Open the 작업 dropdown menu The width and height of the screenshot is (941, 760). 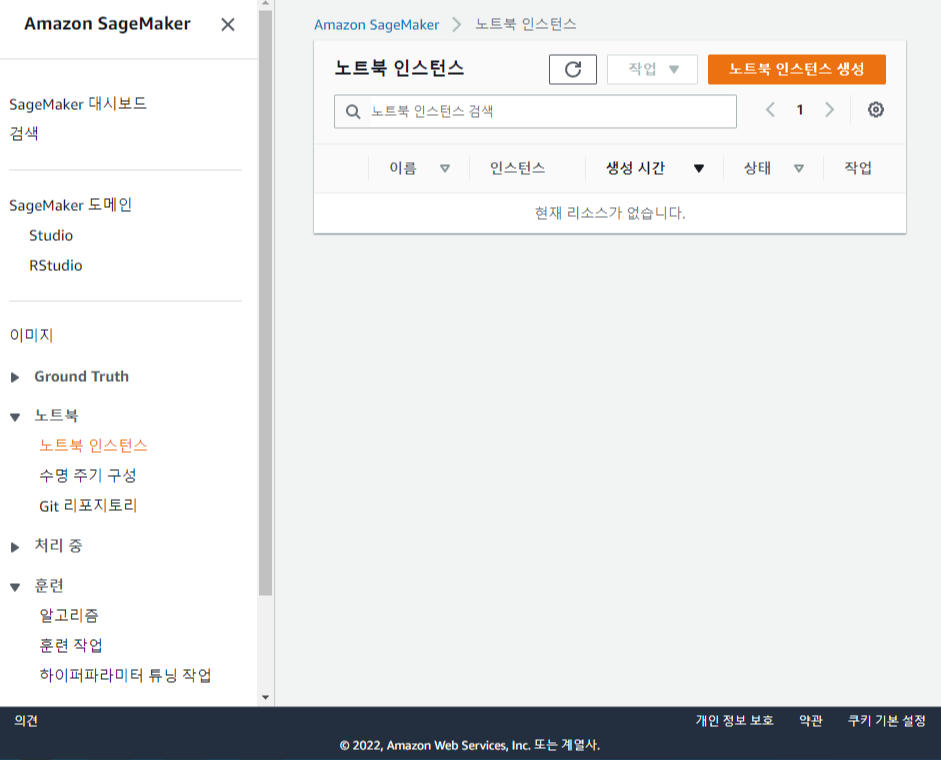[x=652, y=70]
